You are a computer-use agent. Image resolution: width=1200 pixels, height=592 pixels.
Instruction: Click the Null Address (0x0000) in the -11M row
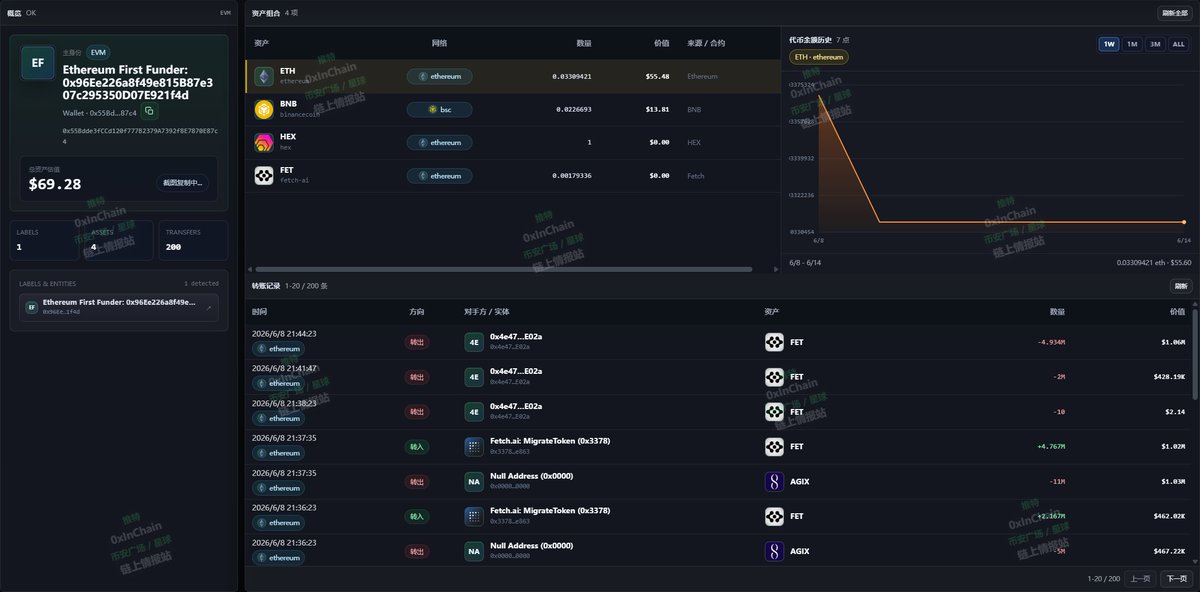click(x=531, y=476)
